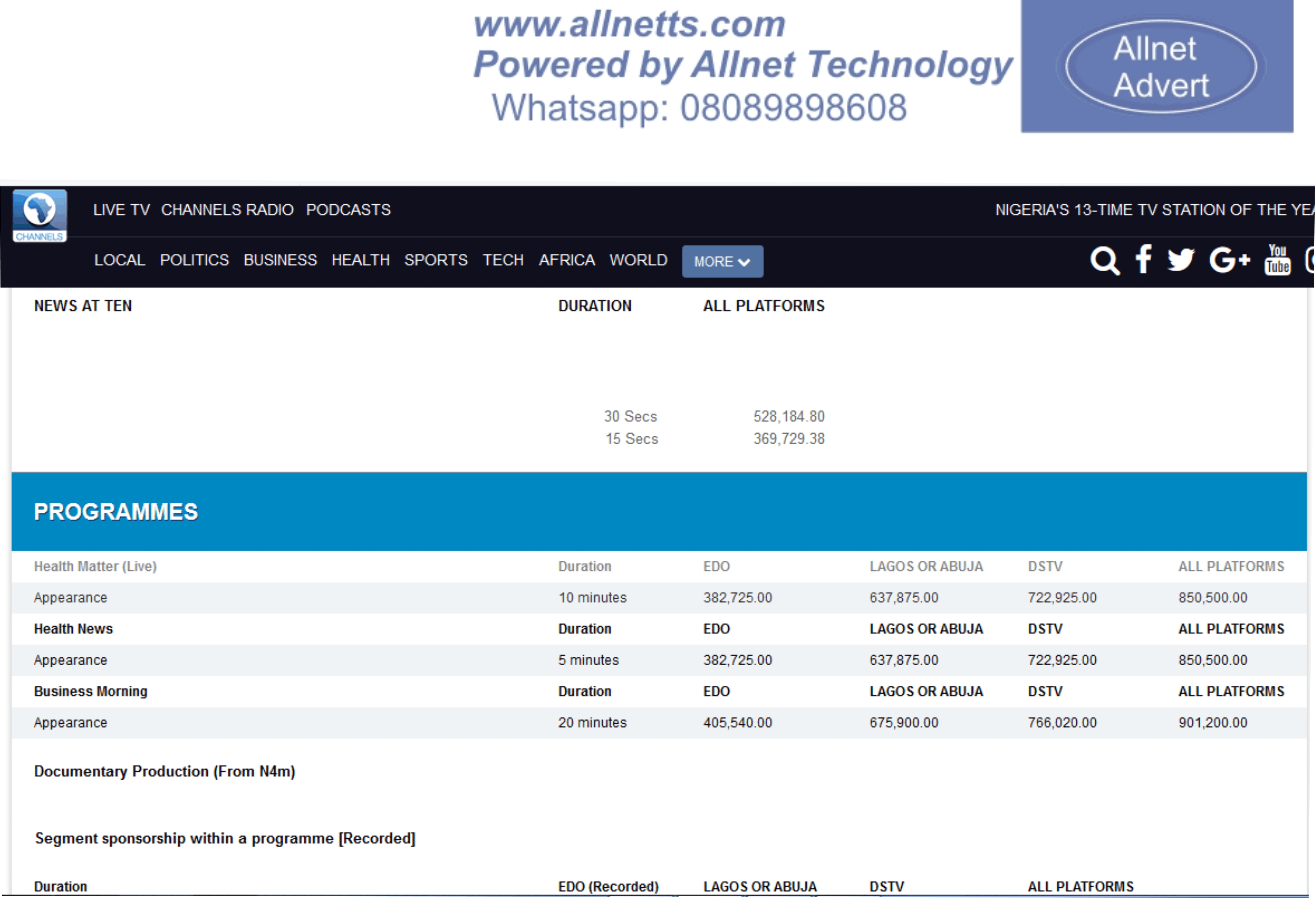
Task: Expand the MORE dropdown menu
Action: (x=723, y=262)
